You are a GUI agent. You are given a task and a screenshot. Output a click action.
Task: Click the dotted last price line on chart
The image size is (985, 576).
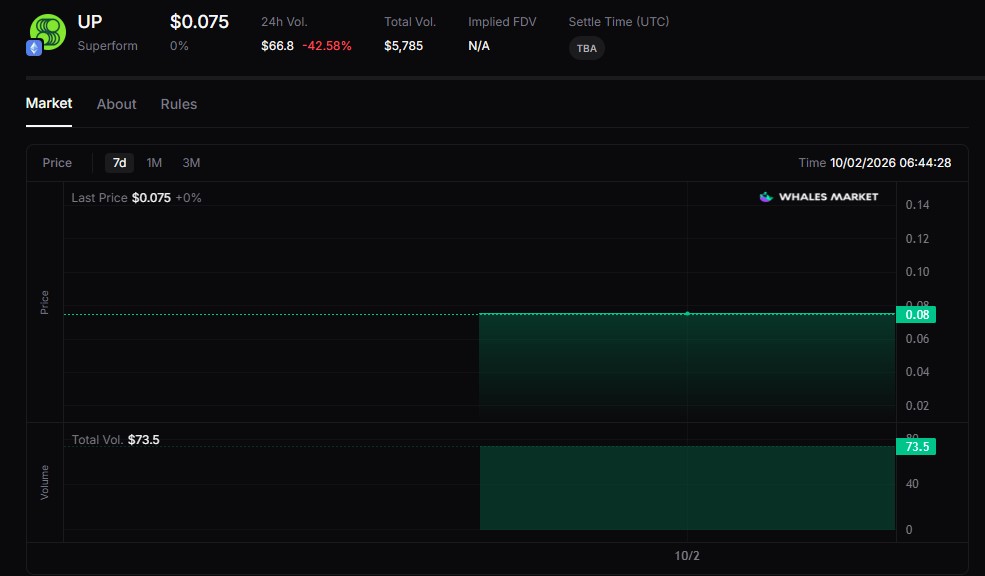[300, 313]
